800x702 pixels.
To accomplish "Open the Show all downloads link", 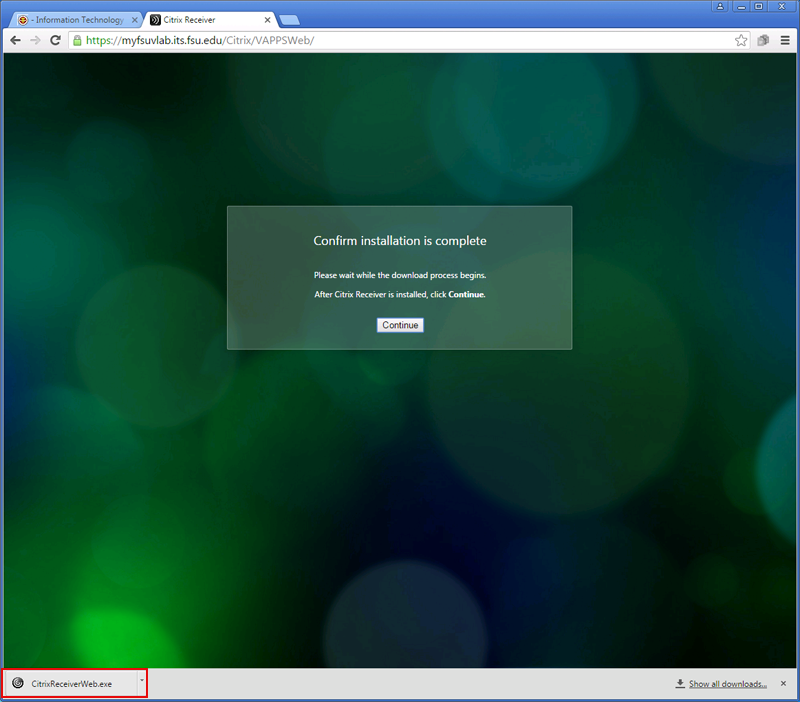I will [728, 684].
